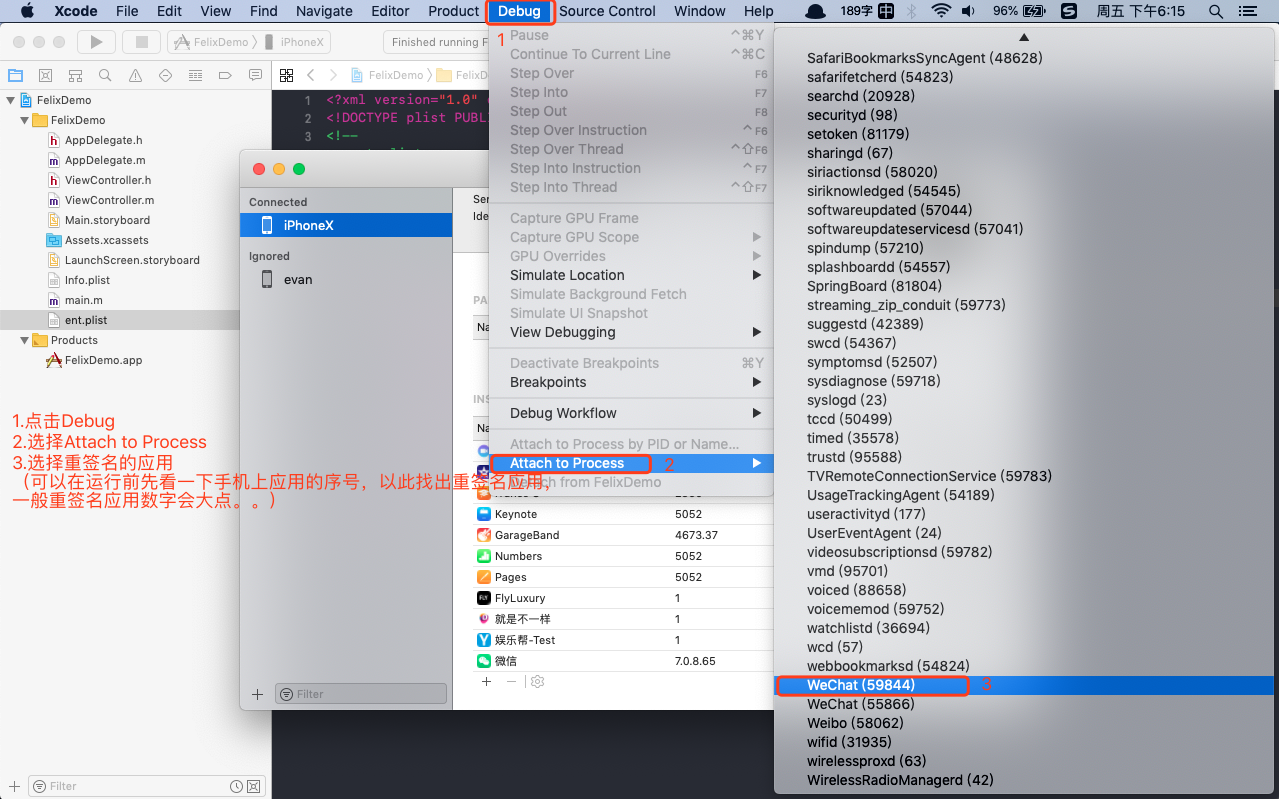1279x799 pixels.
Task: Open the Project navigator folder icon
Action: 15,75
